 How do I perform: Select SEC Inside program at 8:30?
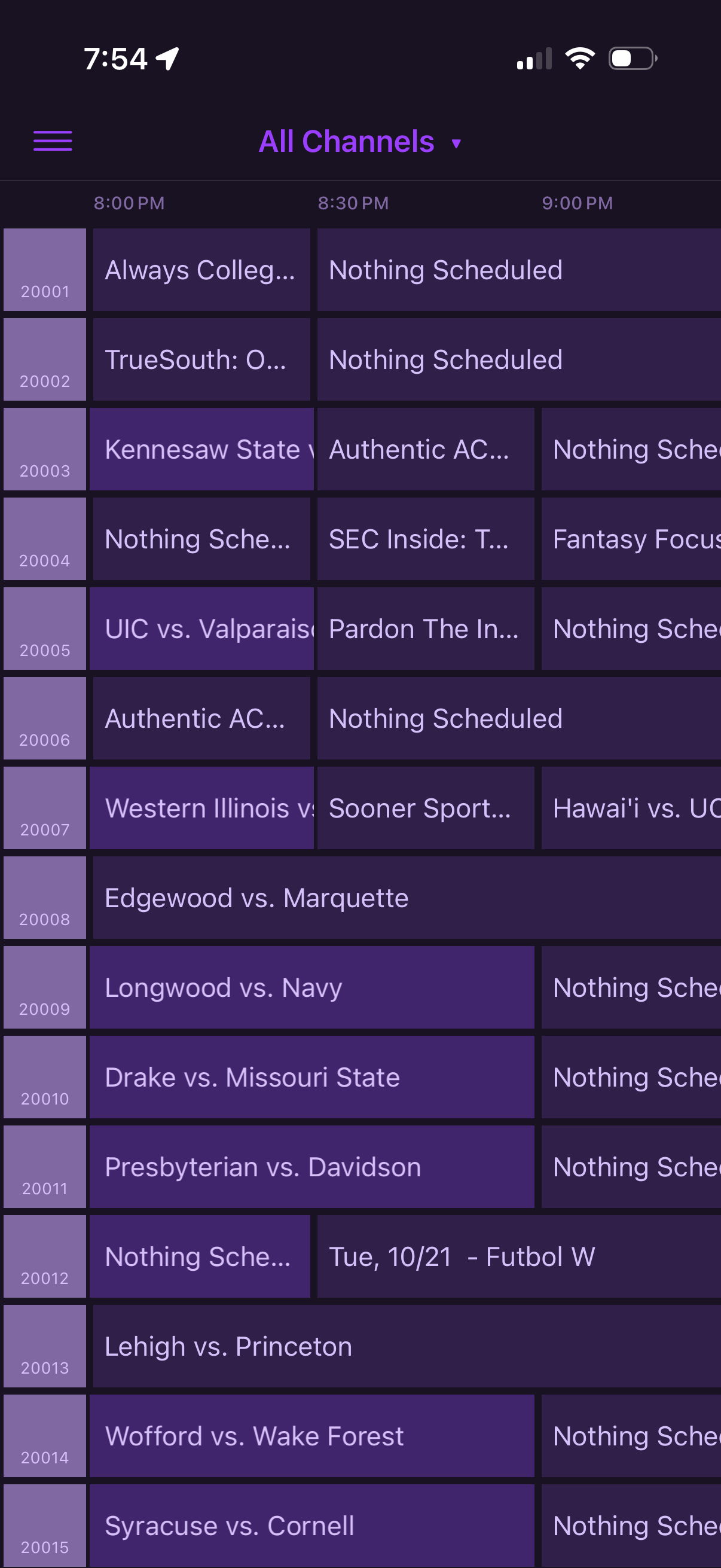coord(425,539)
